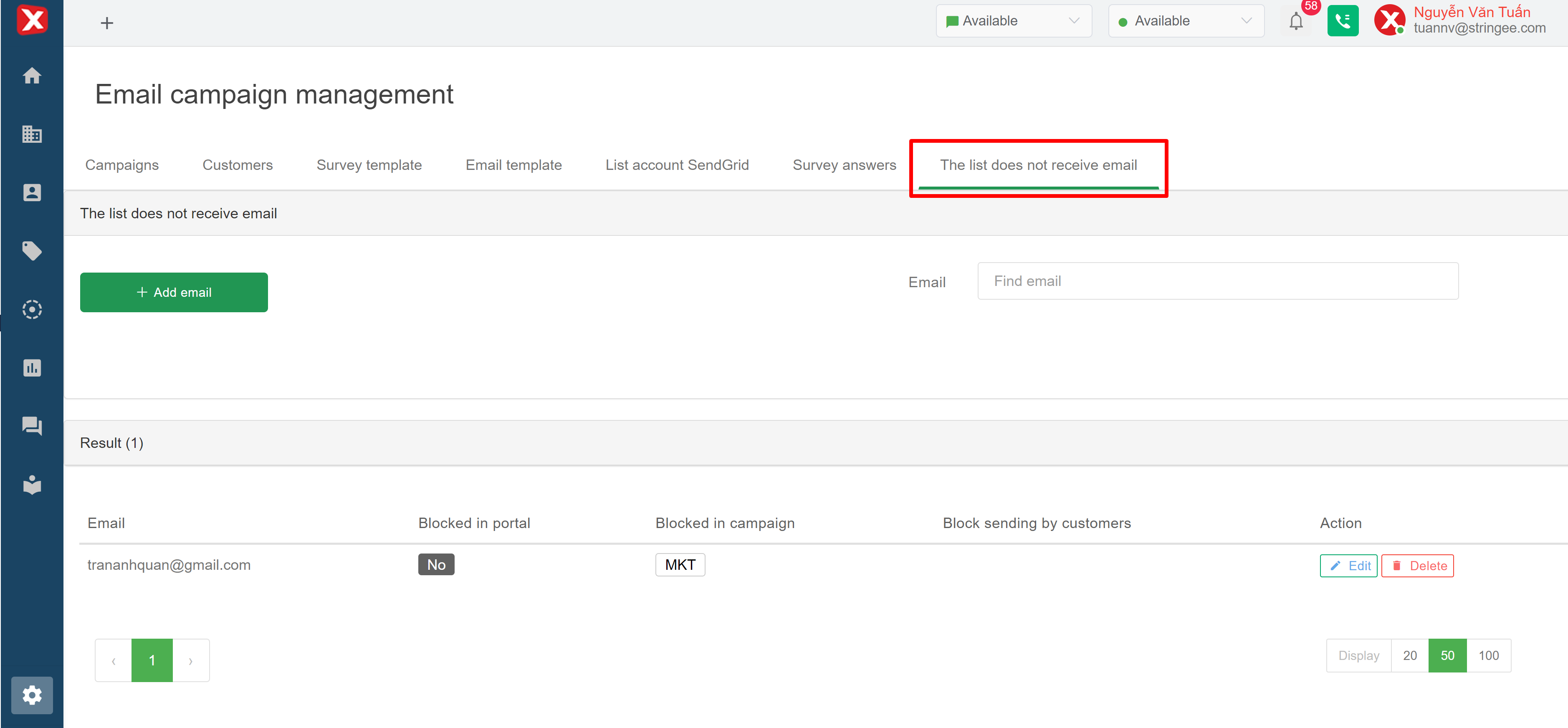Click the Find email input field

pyautogui.click(x=1217, y=281)
